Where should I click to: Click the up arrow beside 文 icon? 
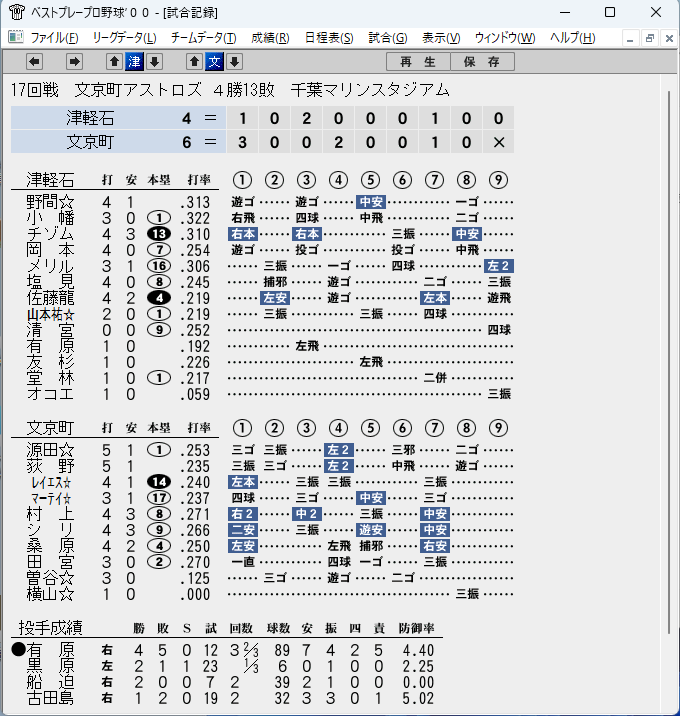[x=195, y=62]
